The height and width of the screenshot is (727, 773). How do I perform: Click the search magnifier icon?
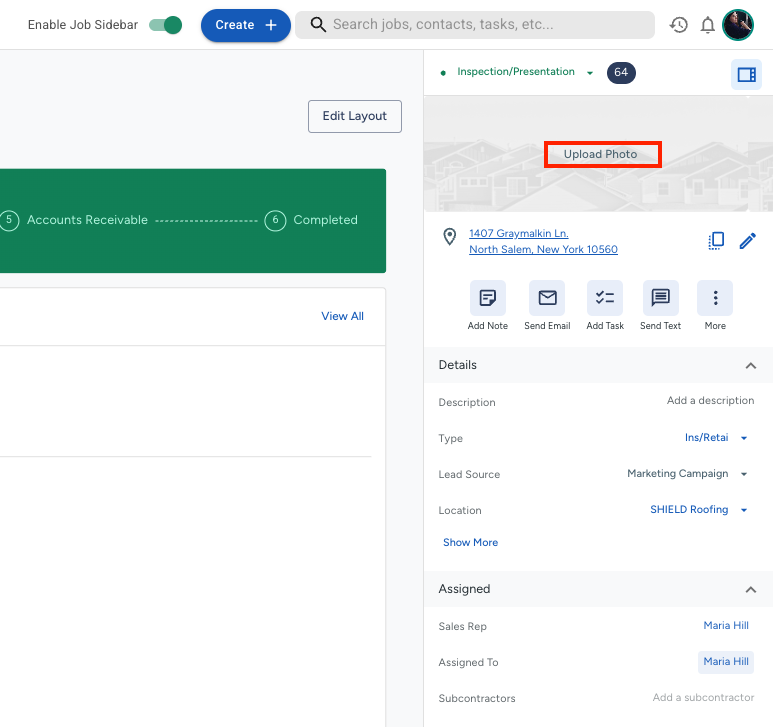coord(318,25)
